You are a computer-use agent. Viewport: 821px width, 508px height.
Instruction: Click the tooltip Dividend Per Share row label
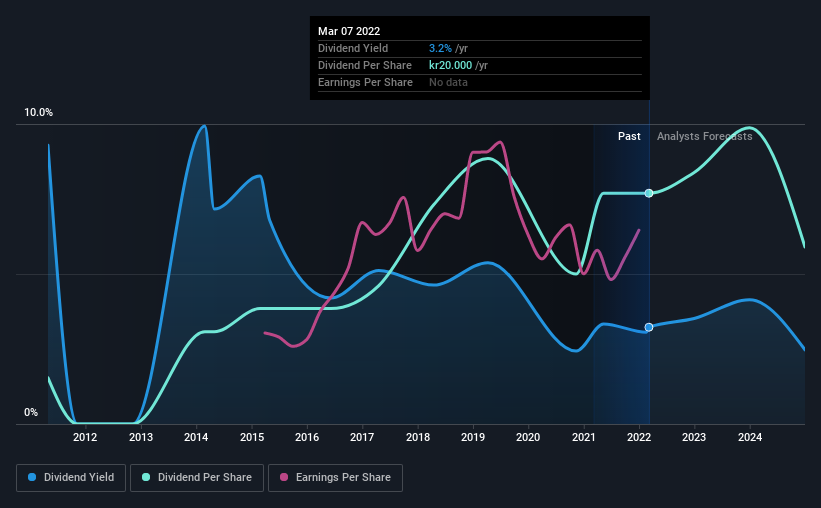click(364, 65)
